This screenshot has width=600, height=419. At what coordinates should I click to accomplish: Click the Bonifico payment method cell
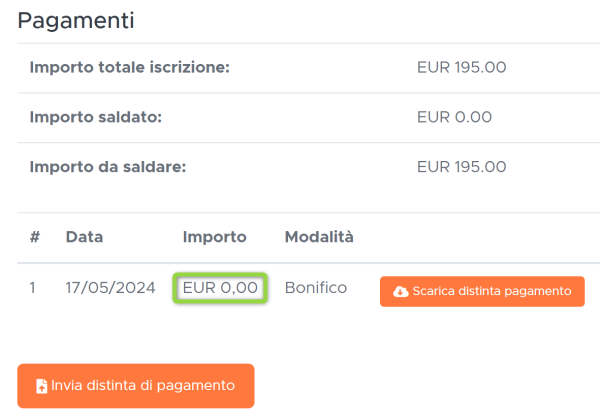click(x=316, y=288)
